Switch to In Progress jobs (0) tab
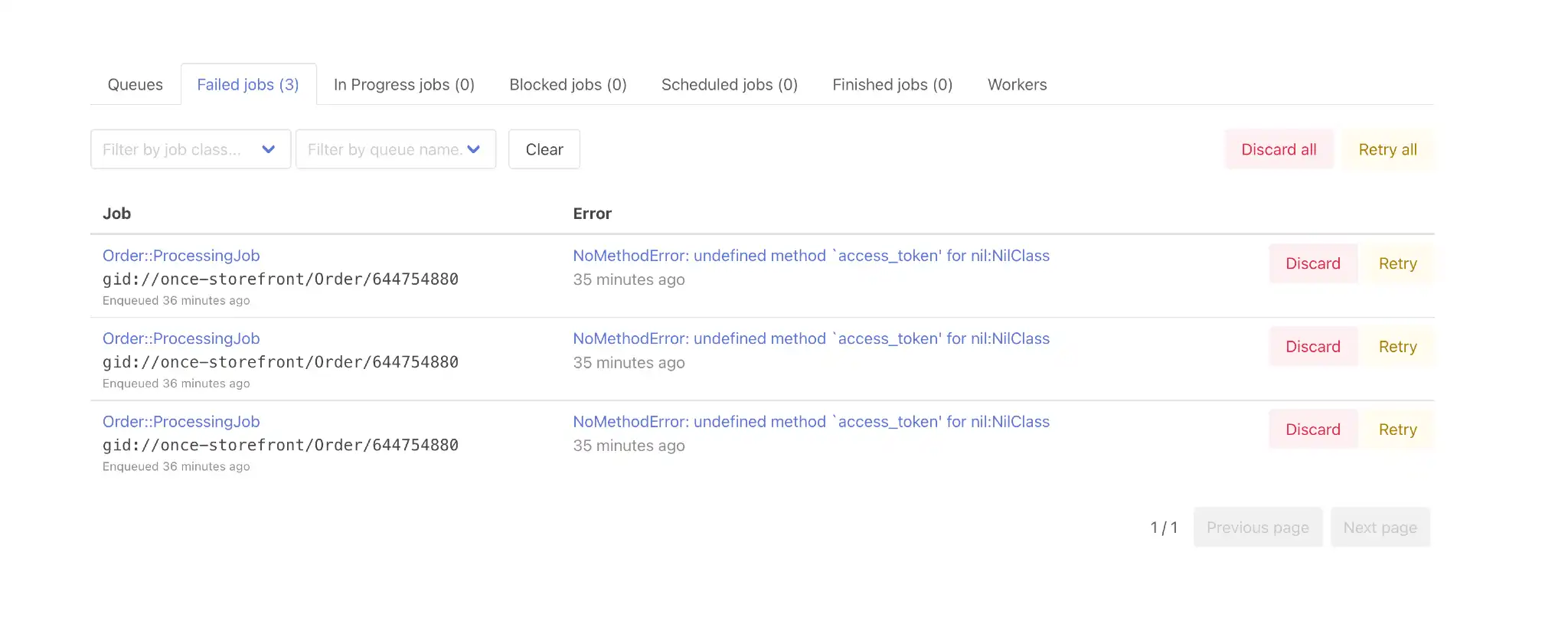The height and width of the screenshot is (637, 1568). pos(404,84)
